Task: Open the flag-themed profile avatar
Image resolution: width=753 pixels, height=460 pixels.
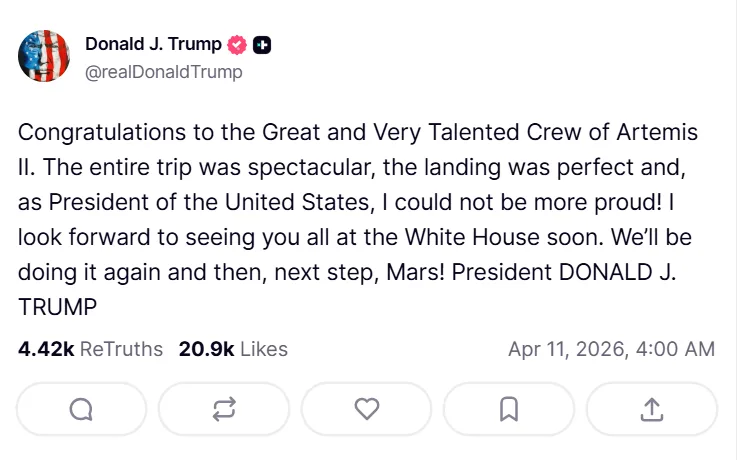Action: point(44,56)
